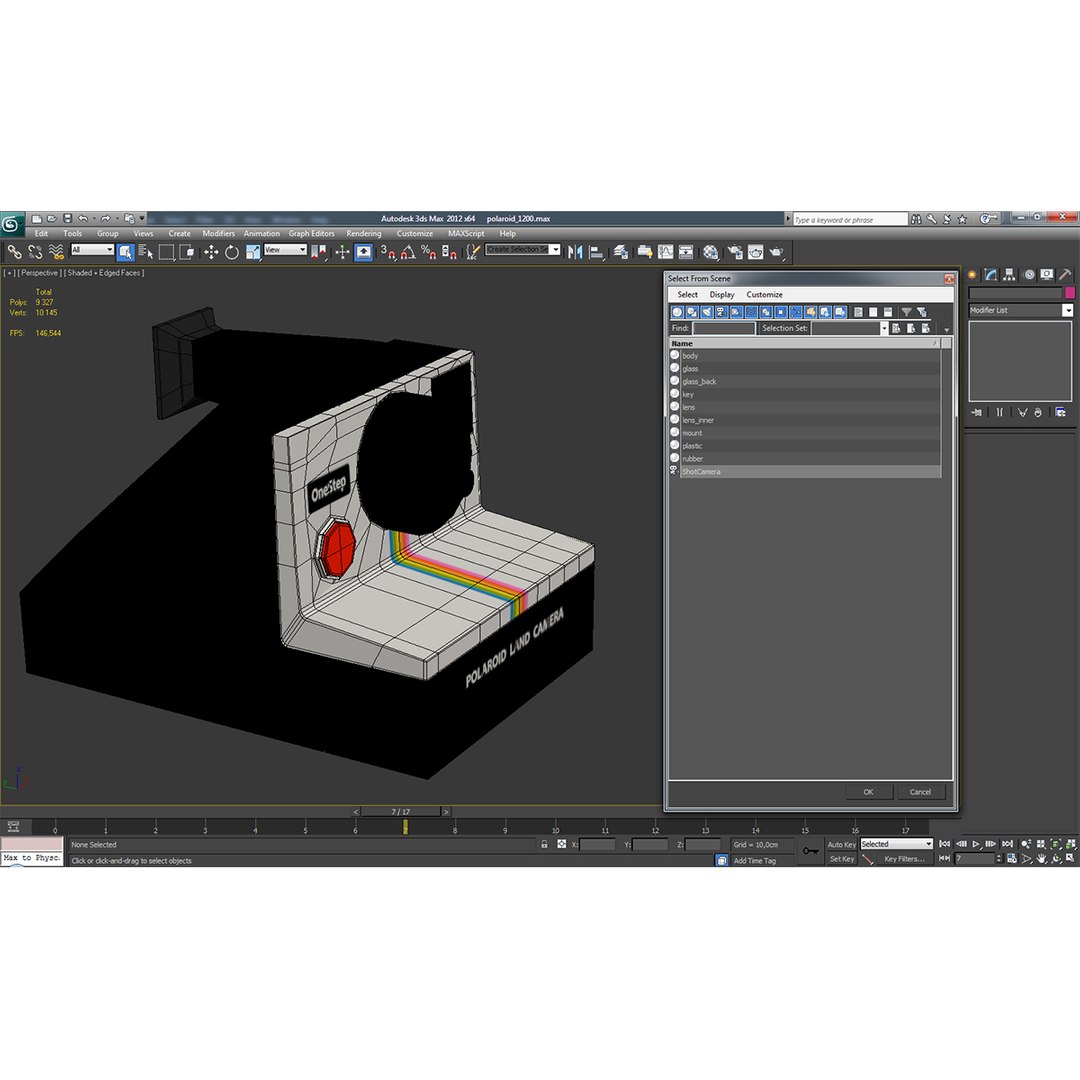
Task: Switch to the Modify panel tab
Action: click(990, 275)
